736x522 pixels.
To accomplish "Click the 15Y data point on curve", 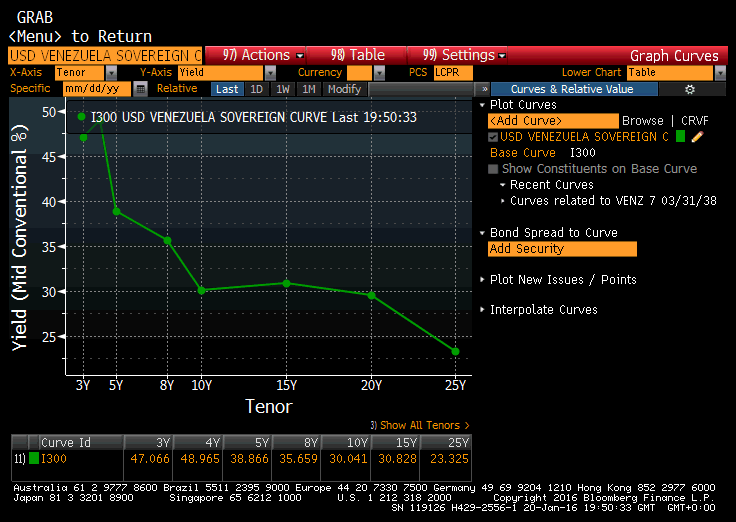I will click(x=286, y=284).
